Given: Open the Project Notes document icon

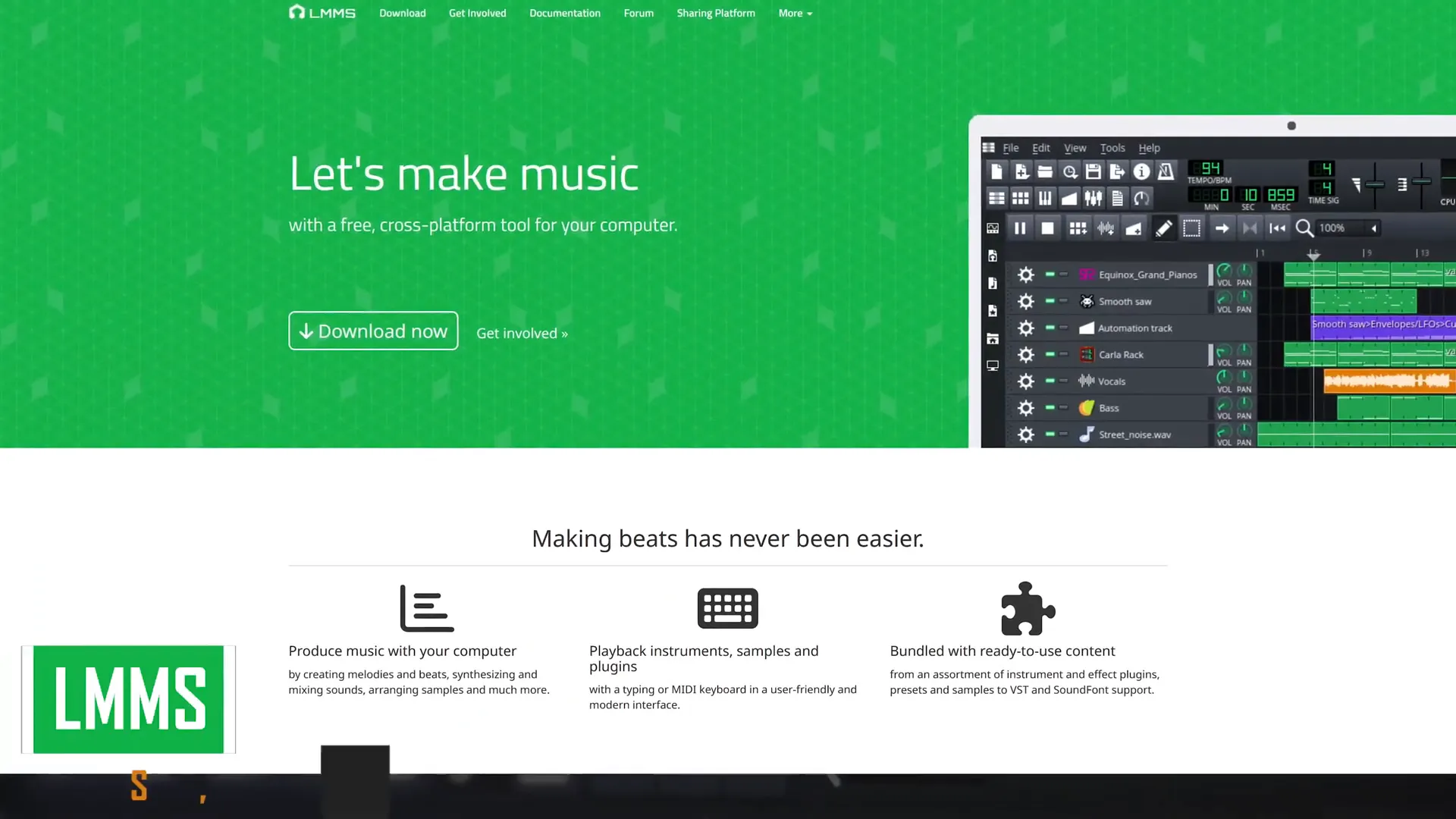Looking at the screenshot, I should pyautogui.click(x=1117, y=198).
